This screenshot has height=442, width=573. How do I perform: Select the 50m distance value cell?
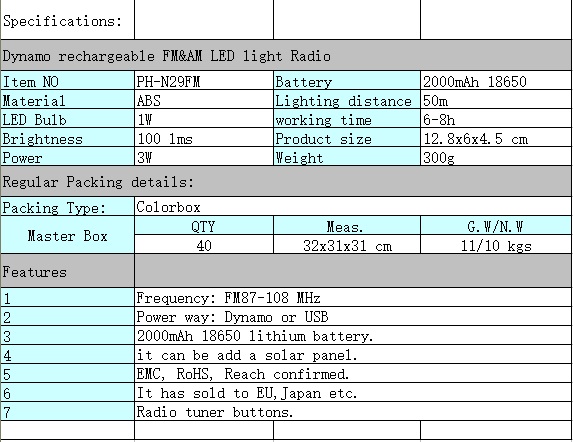tap(496, 100)
